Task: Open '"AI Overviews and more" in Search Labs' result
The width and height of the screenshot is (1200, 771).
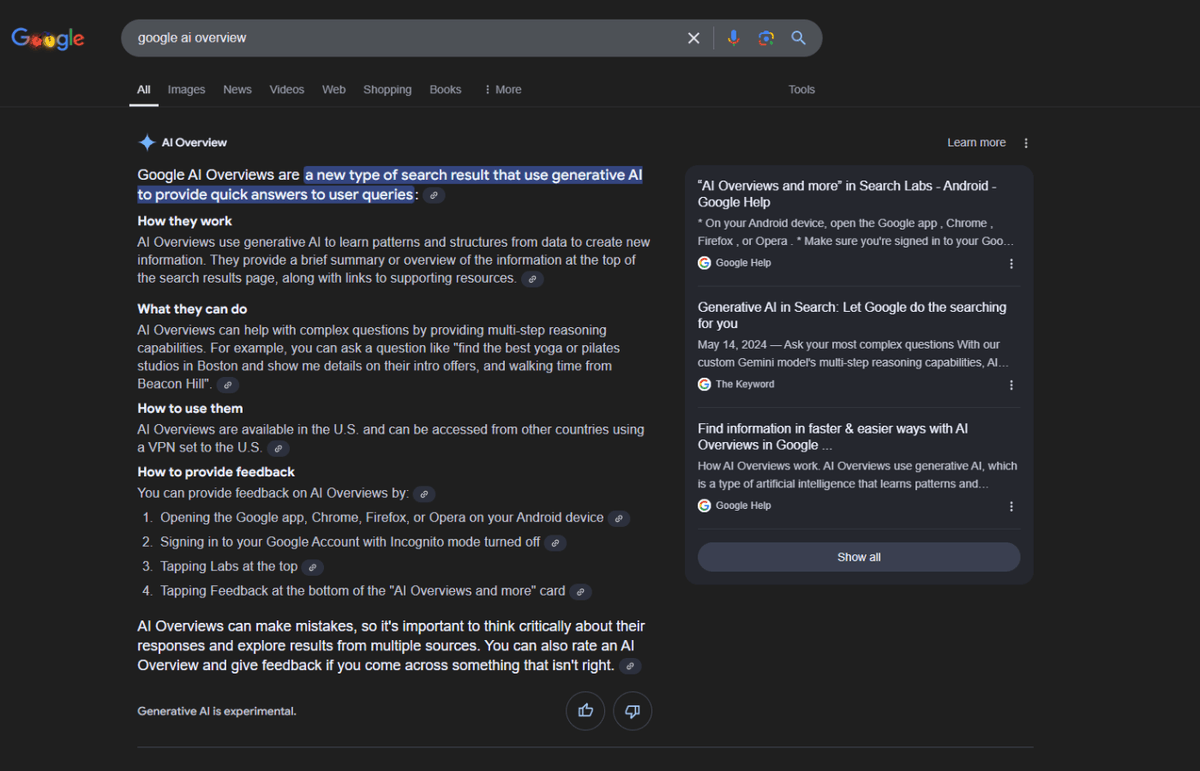Action: [x=847, y=194]
